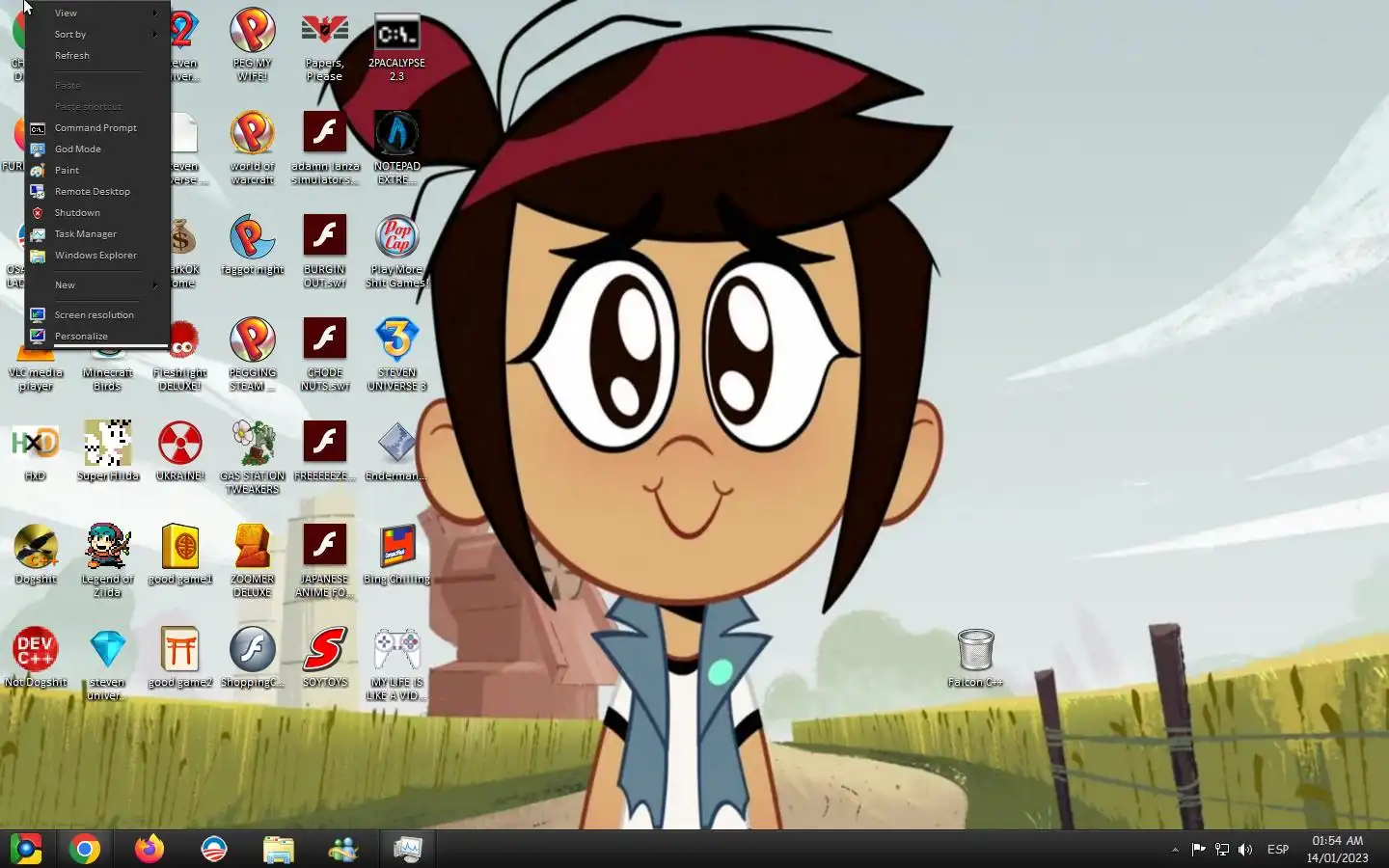Screen dimensions: 1389x868
Task: Open the steven univer... diamond icon
Action: click(x=107, y=664)
